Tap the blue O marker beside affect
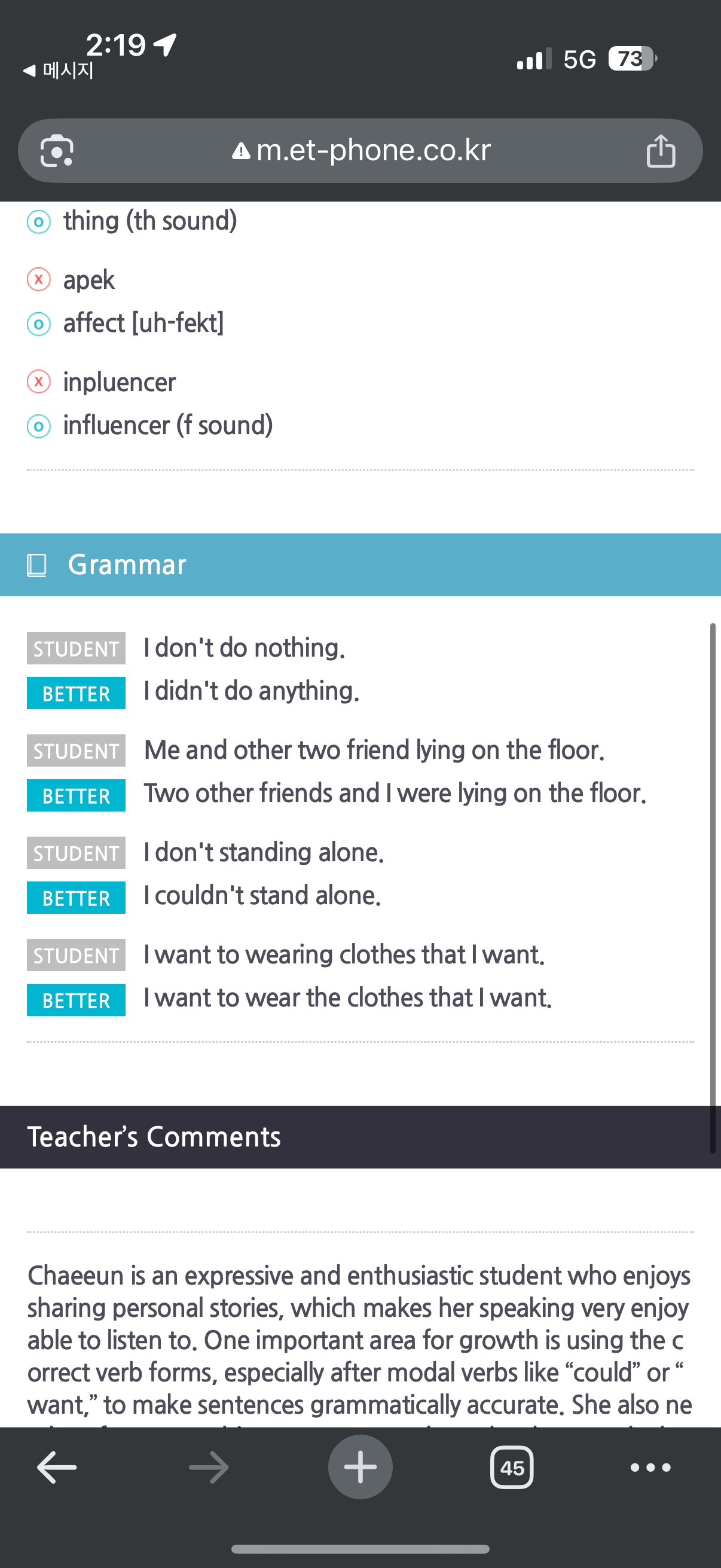 [38, 323]
